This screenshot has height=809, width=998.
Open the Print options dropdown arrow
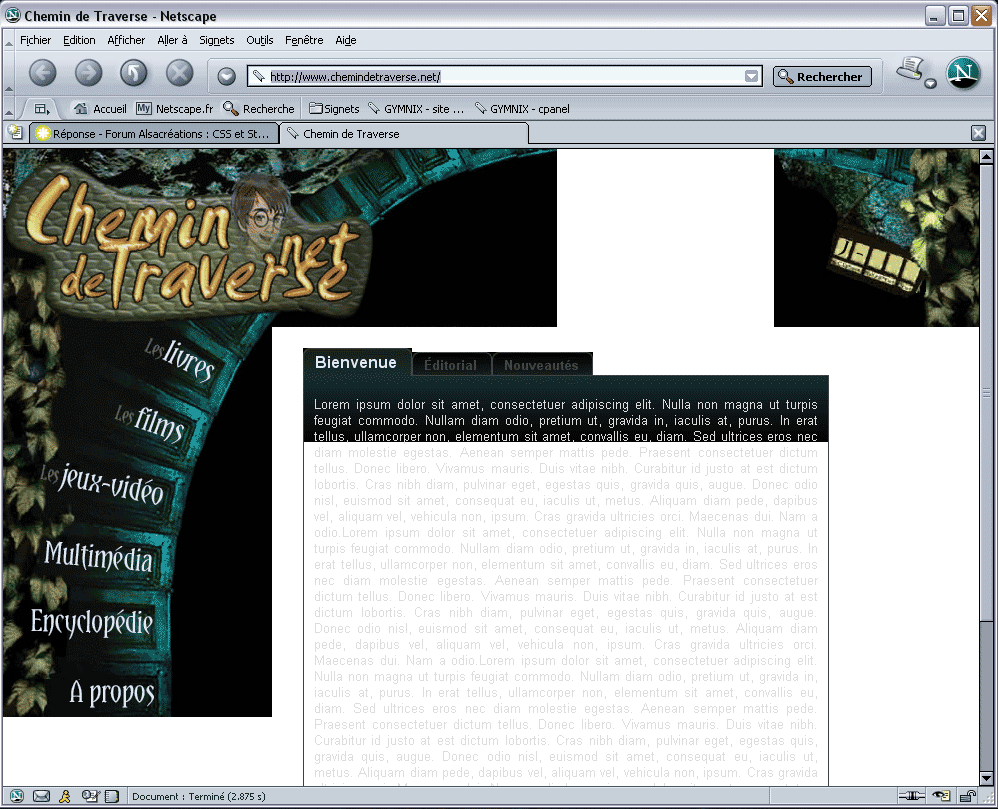point(931,83)
